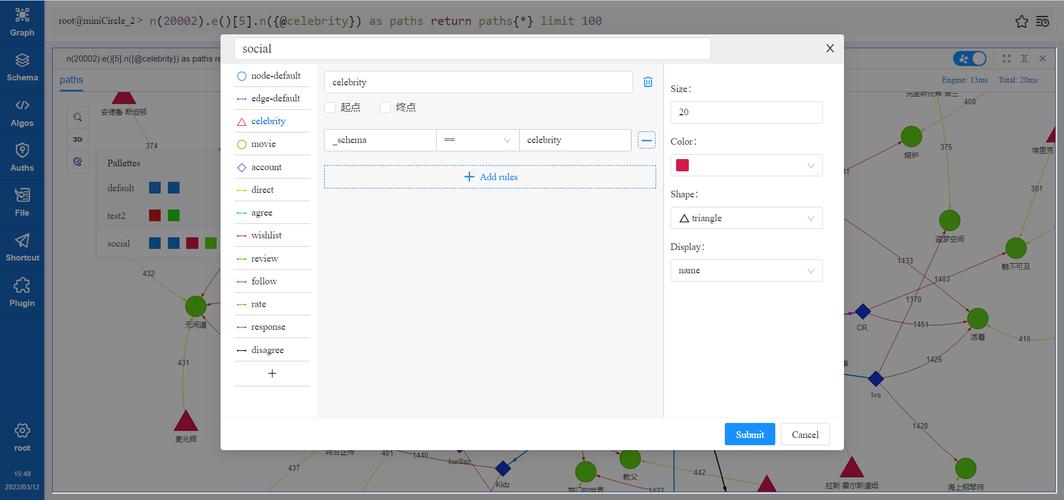Open the Schema section in sidebar

coord(22,67)
